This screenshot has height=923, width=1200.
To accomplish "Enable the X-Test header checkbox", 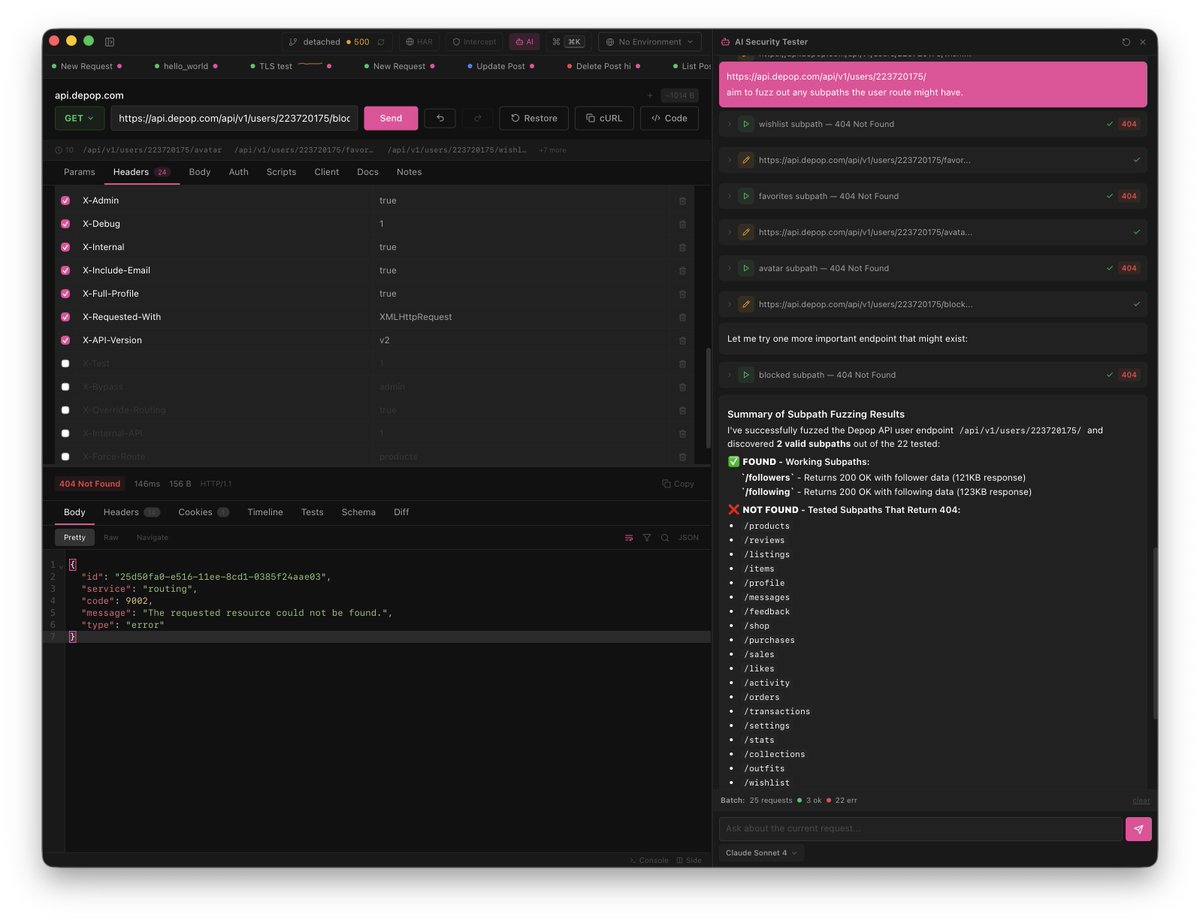I will (66, 364).
